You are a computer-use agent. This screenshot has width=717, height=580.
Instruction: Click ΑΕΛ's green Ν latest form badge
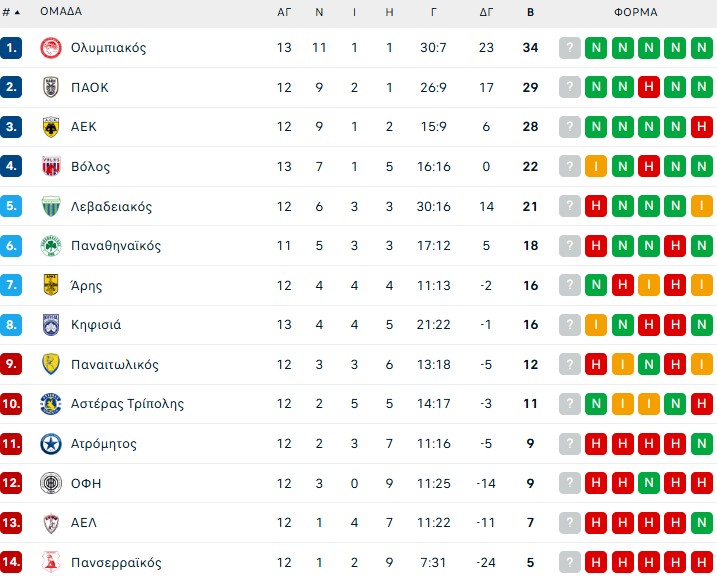click(x=701, y=523)
